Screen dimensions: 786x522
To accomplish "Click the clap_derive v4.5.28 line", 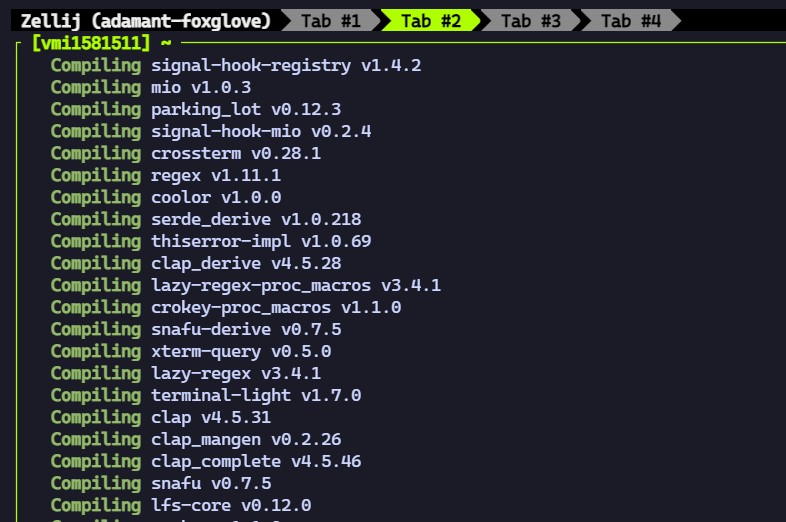I will pyautogui.click(x=245, y=263).
